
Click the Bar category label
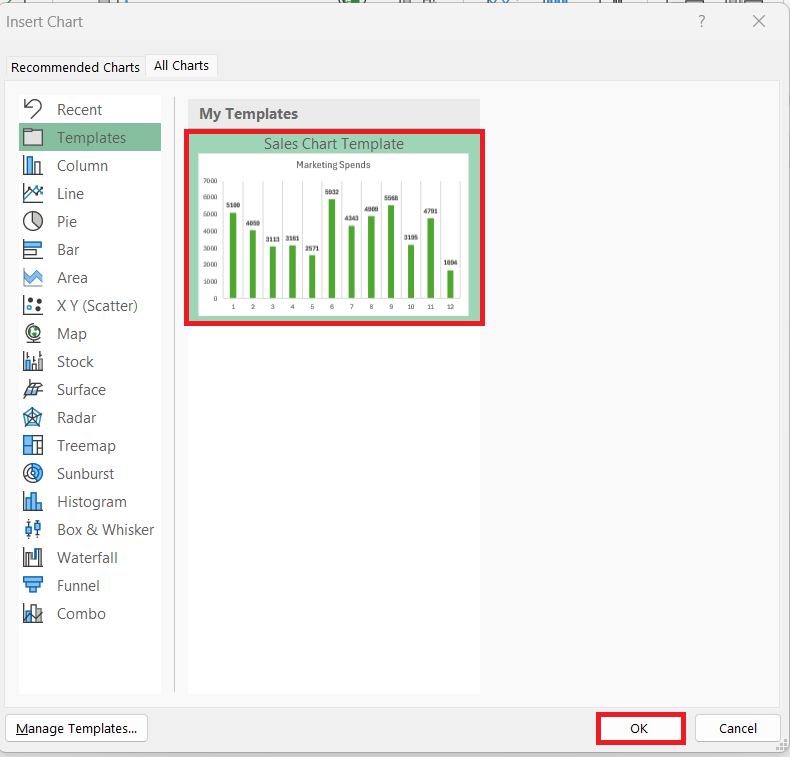(68, 250)
